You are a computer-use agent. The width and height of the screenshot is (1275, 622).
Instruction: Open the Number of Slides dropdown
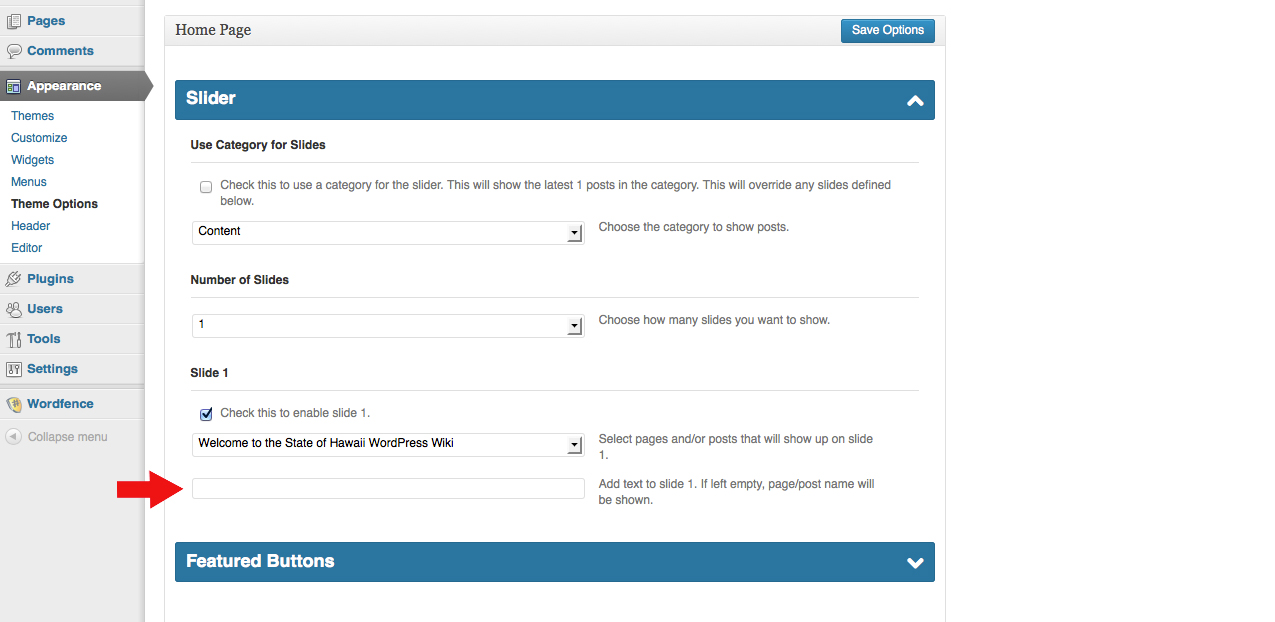pos(387,326)
